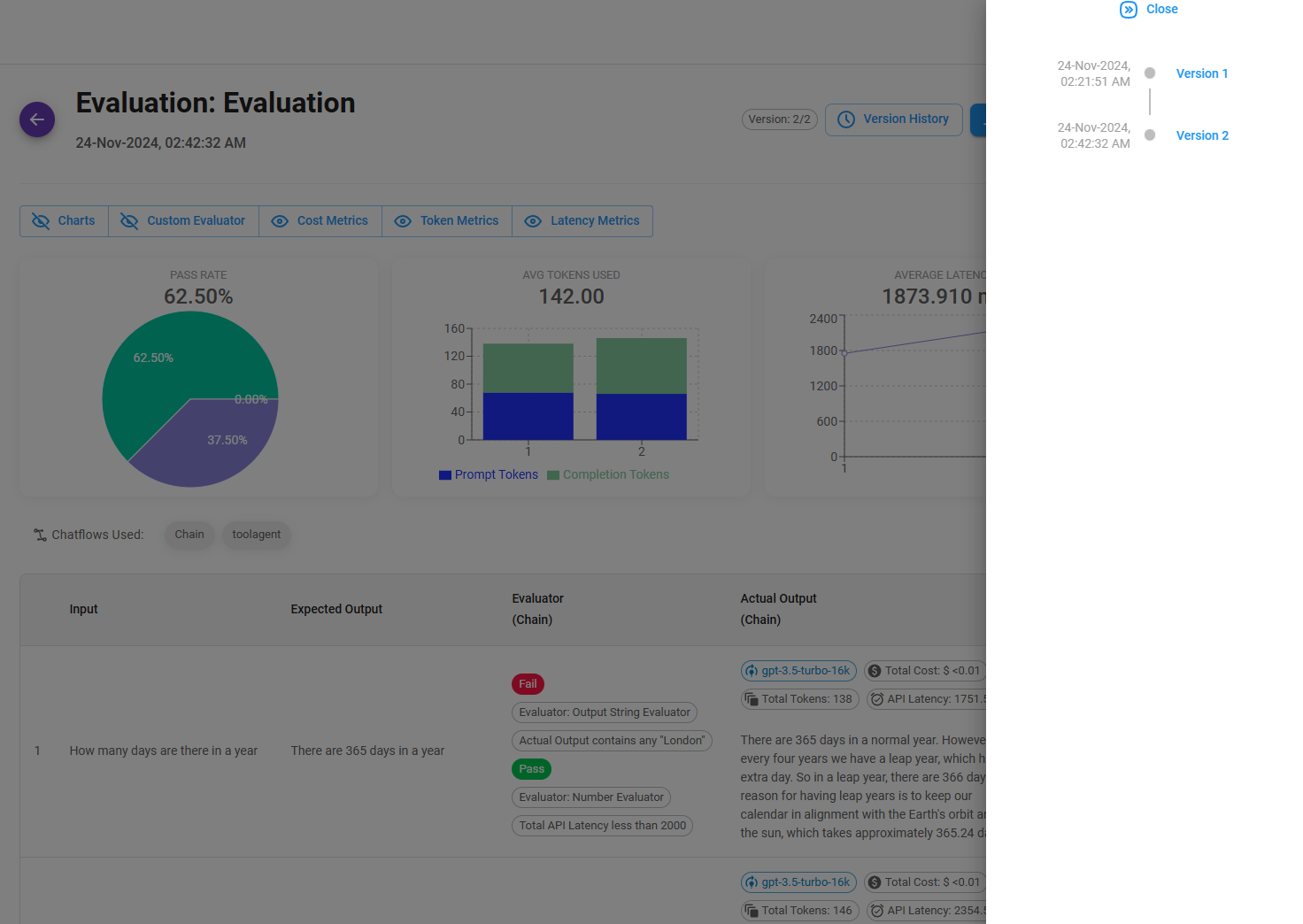Click the Total Tokens: 138 chip
1303x924 pixels.
click(799, 699)
